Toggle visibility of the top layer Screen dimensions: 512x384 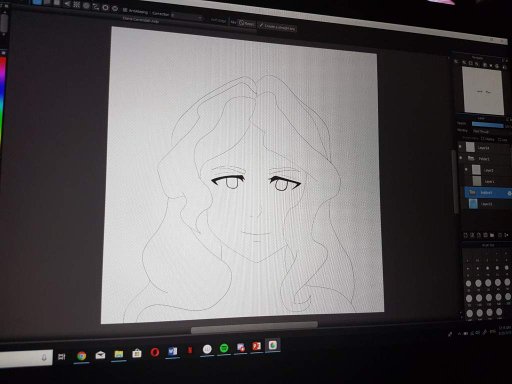click(460, 146)
